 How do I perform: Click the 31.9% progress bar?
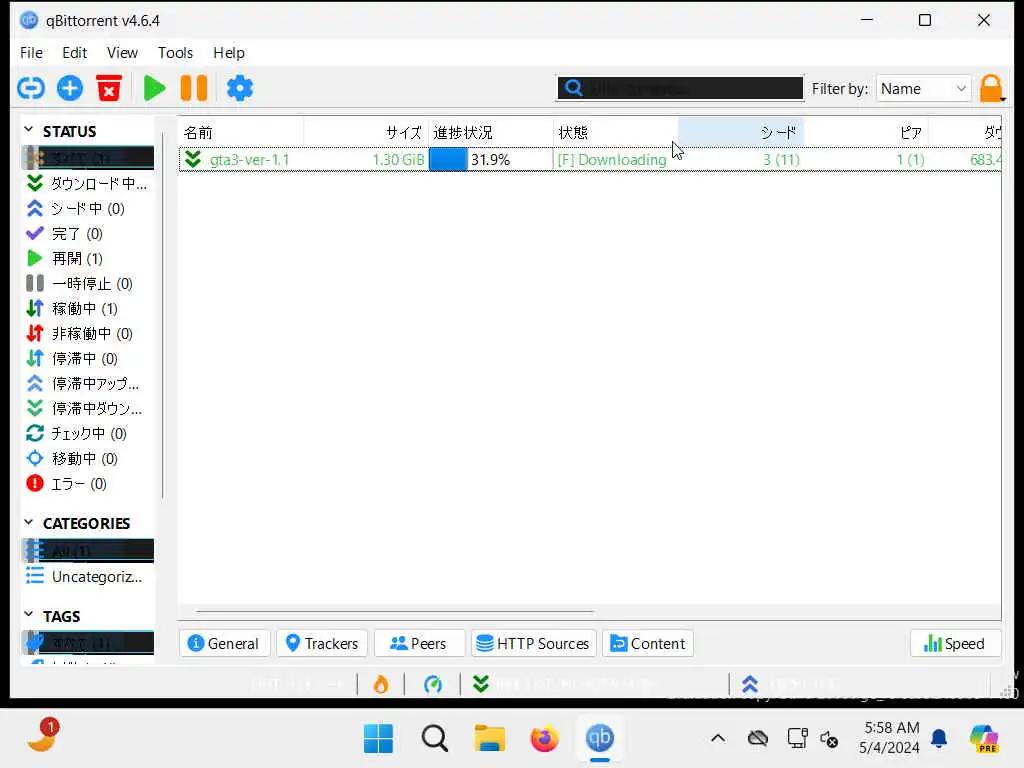pyautogui.click(x=490, y=159)
